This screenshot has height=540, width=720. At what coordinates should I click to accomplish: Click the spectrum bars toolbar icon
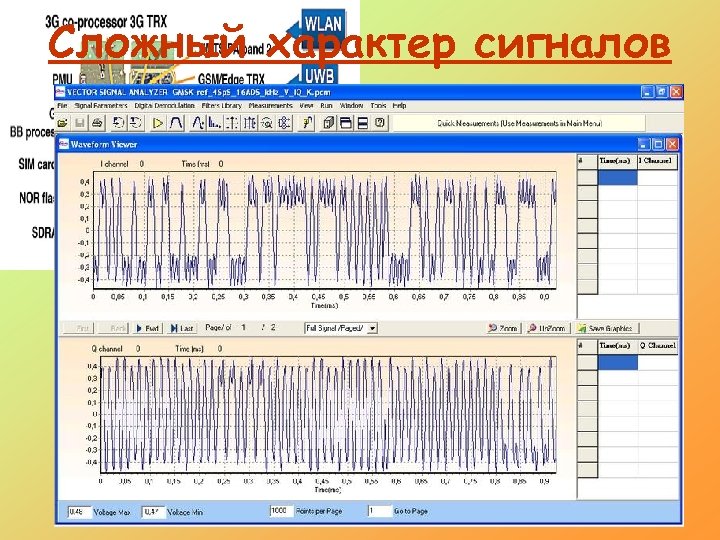click(x=214, y=123)
